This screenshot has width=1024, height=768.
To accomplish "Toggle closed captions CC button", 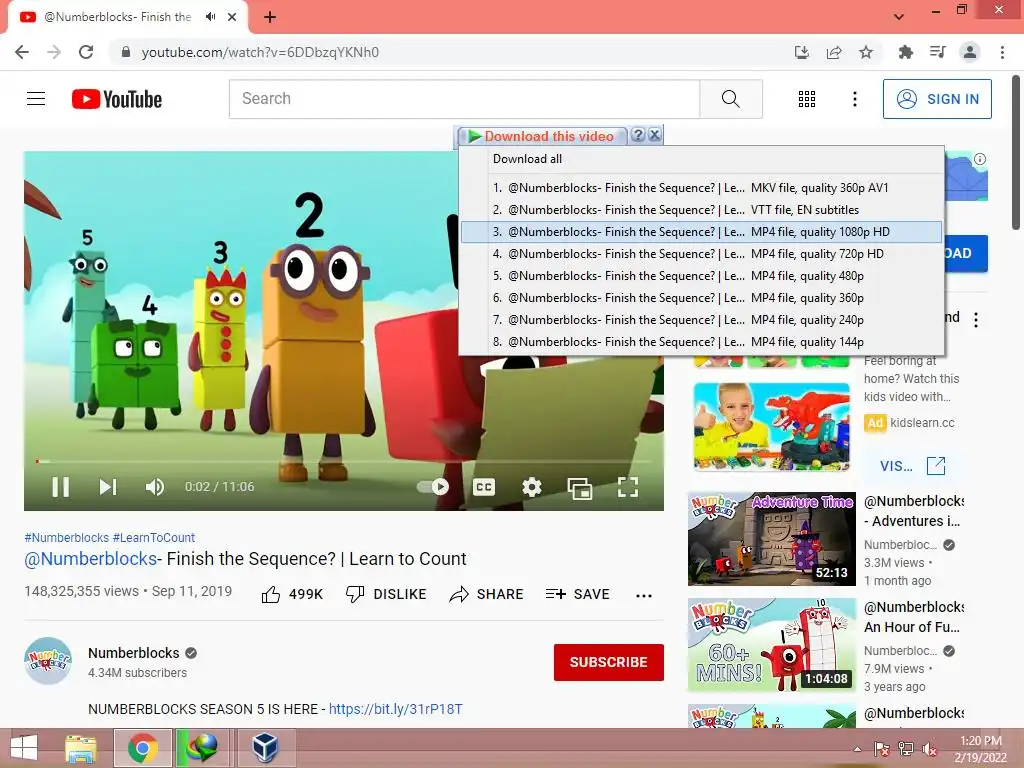I will pos(483,487).
